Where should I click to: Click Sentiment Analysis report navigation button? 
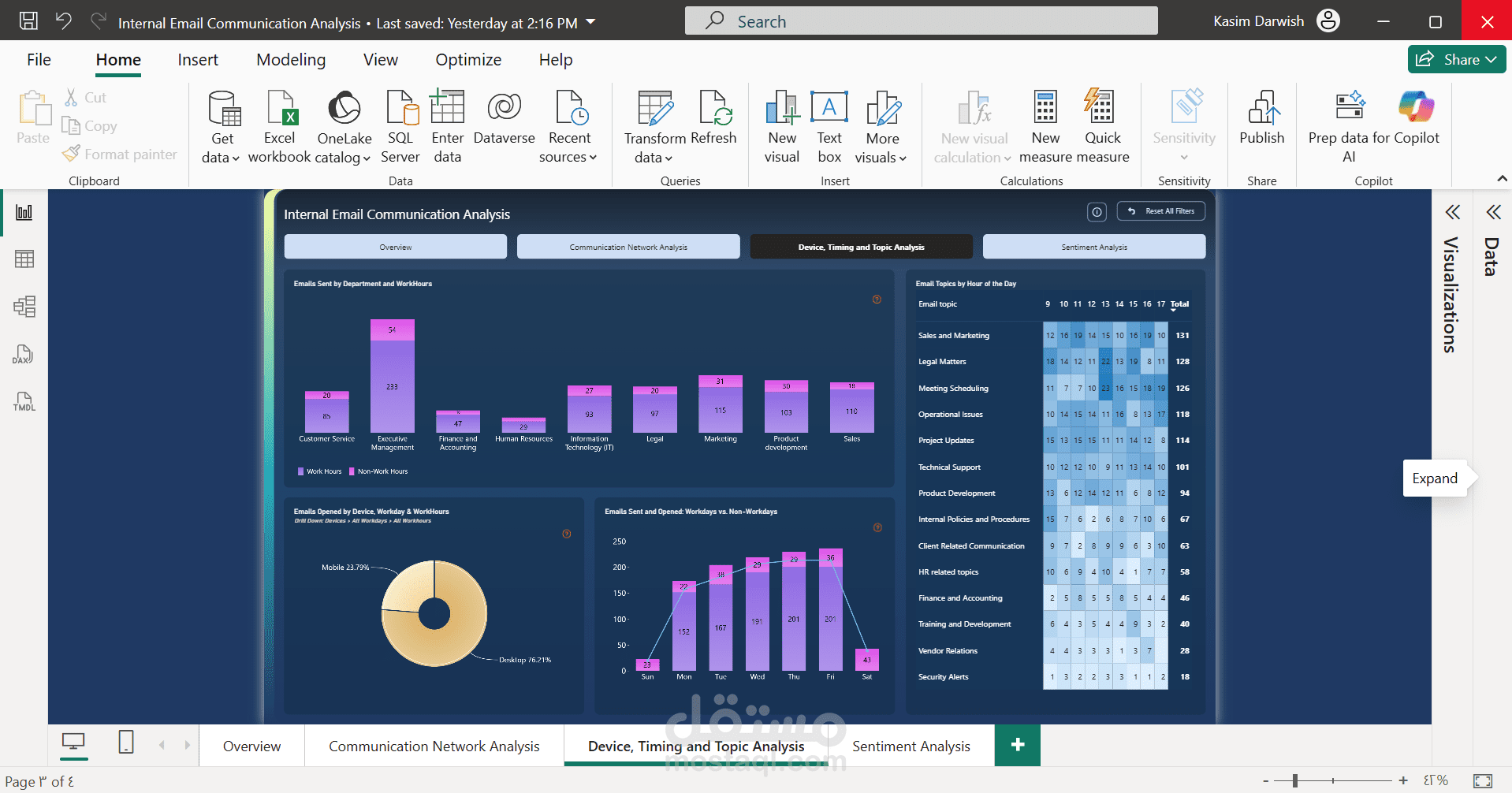[1094, 247]
